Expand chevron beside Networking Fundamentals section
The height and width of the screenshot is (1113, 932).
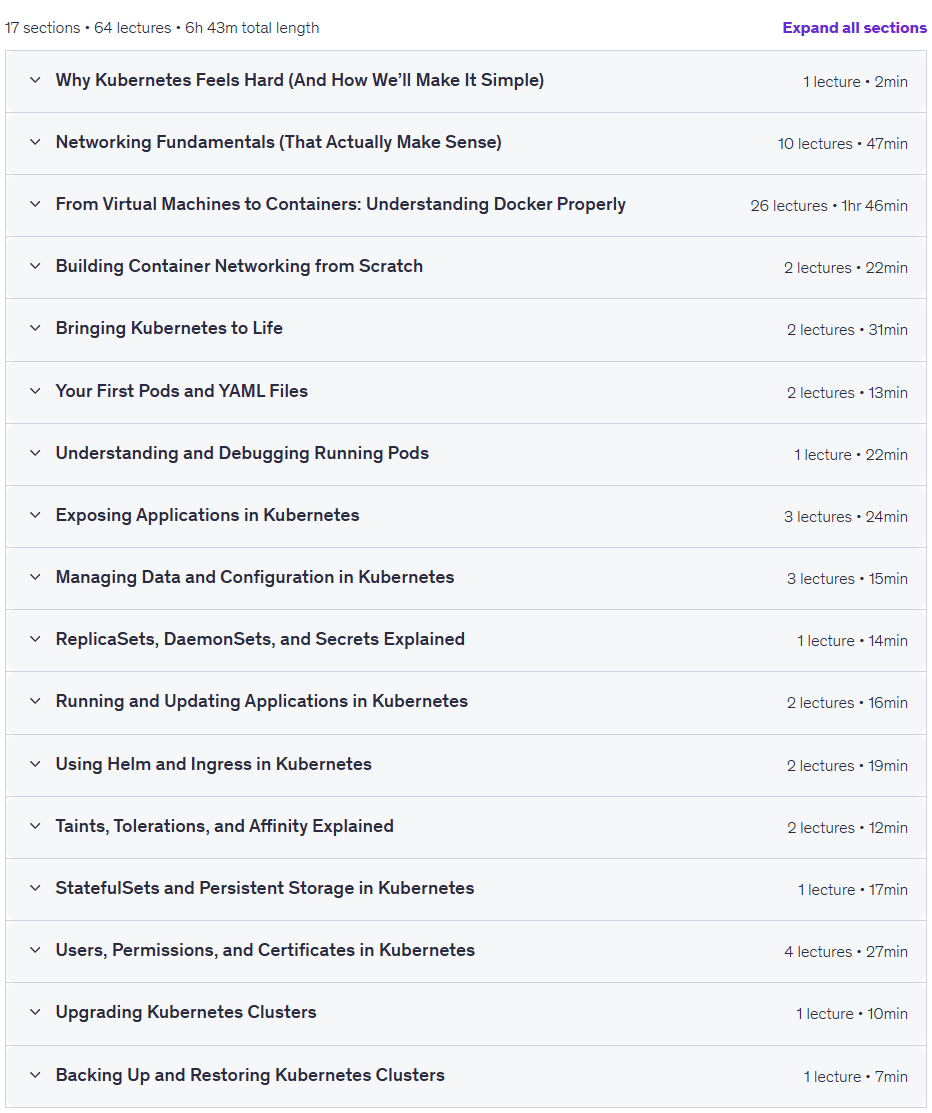(35, 142)
